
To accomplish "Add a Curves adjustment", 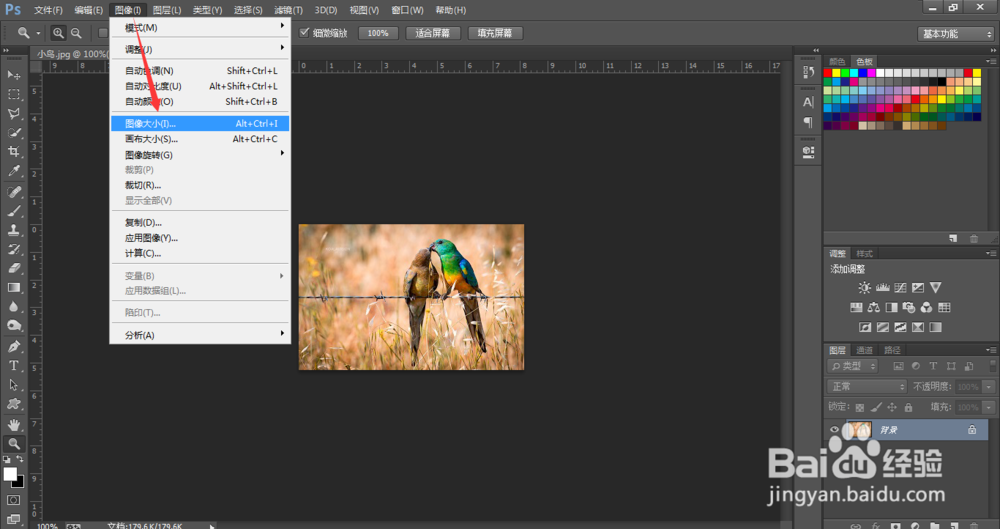I will coord(900,288).
